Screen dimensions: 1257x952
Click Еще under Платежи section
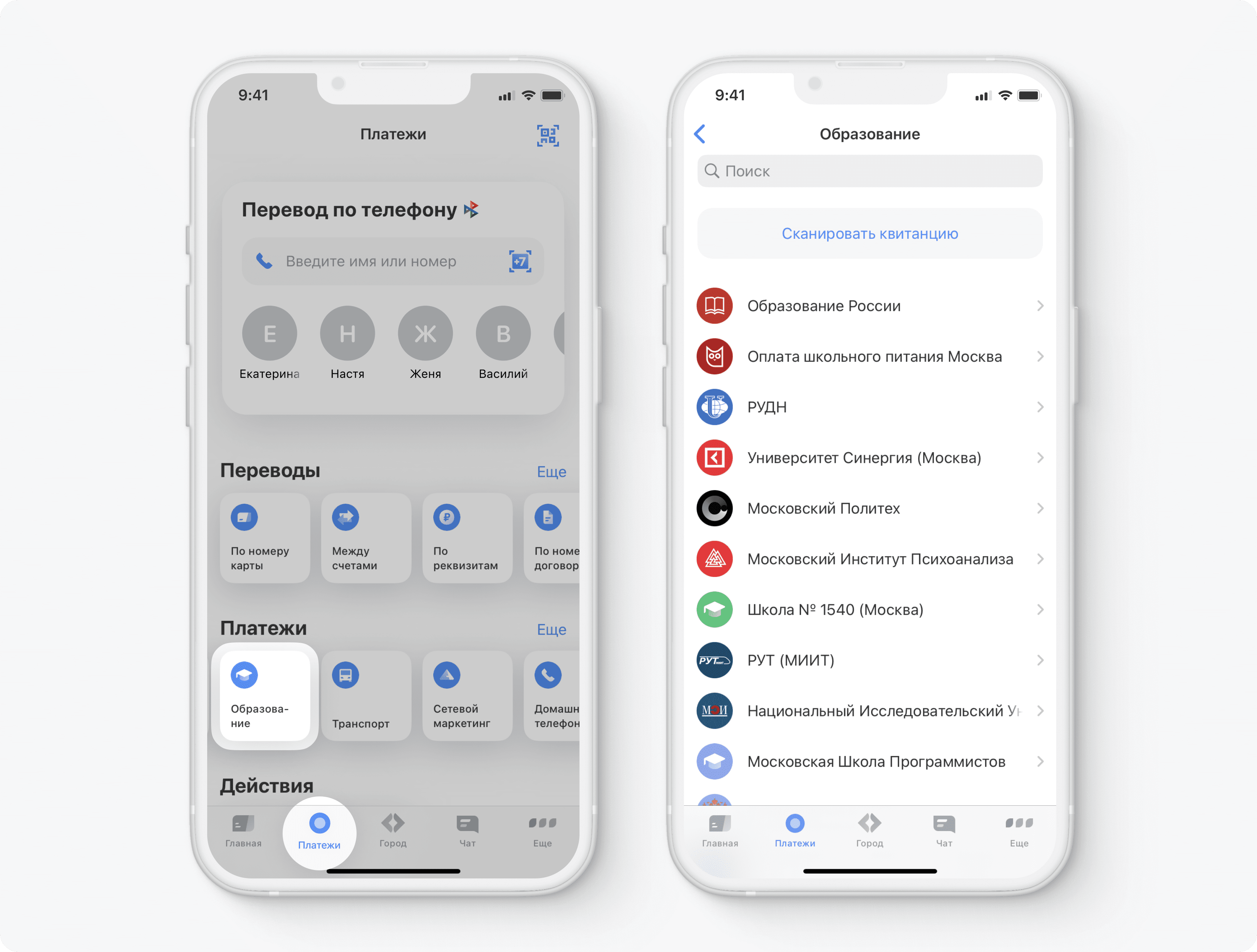click(x=553, y=631)
